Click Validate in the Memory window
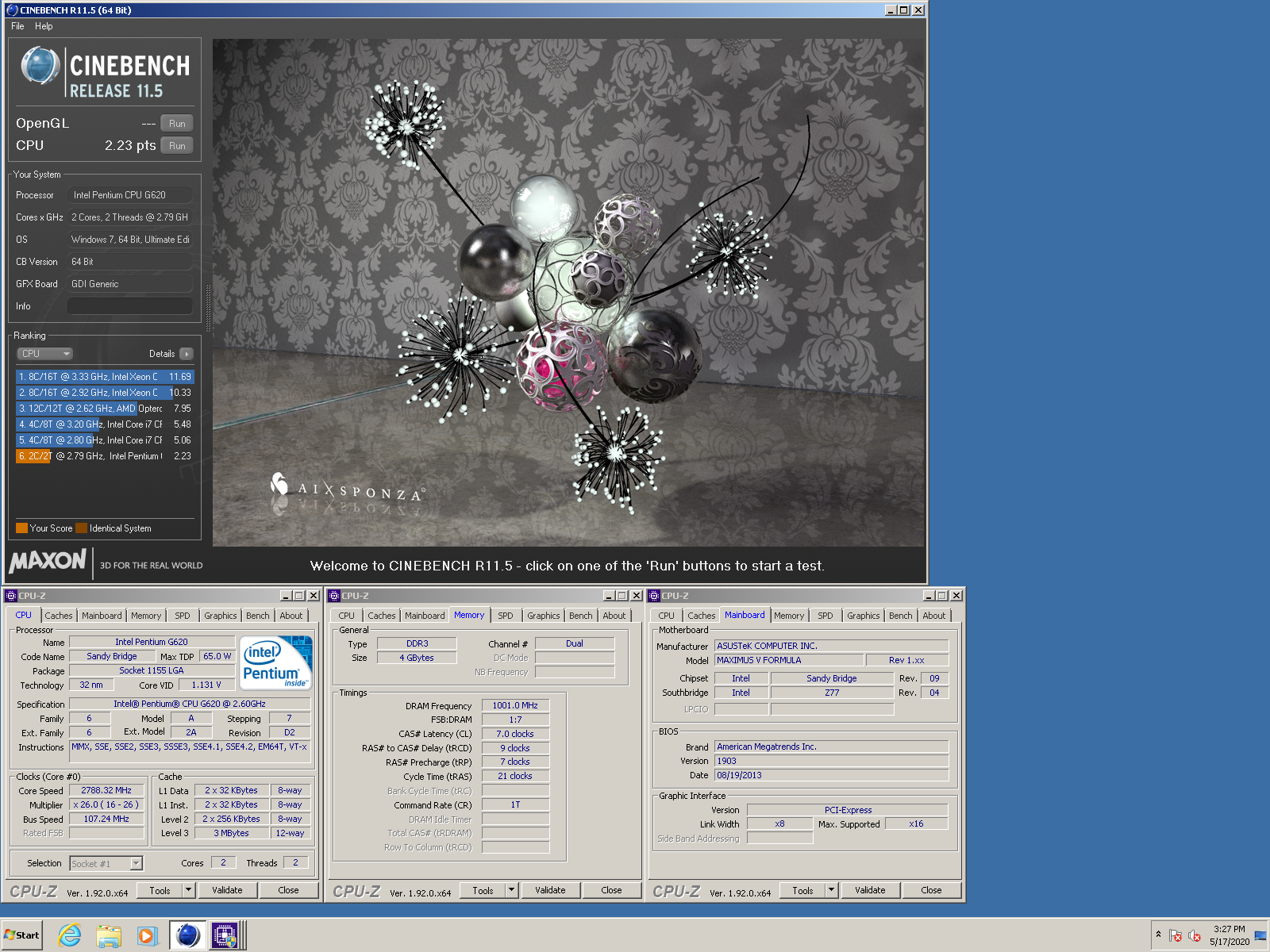This screenshot has width=1270, height=952. [x=550, y=890]
